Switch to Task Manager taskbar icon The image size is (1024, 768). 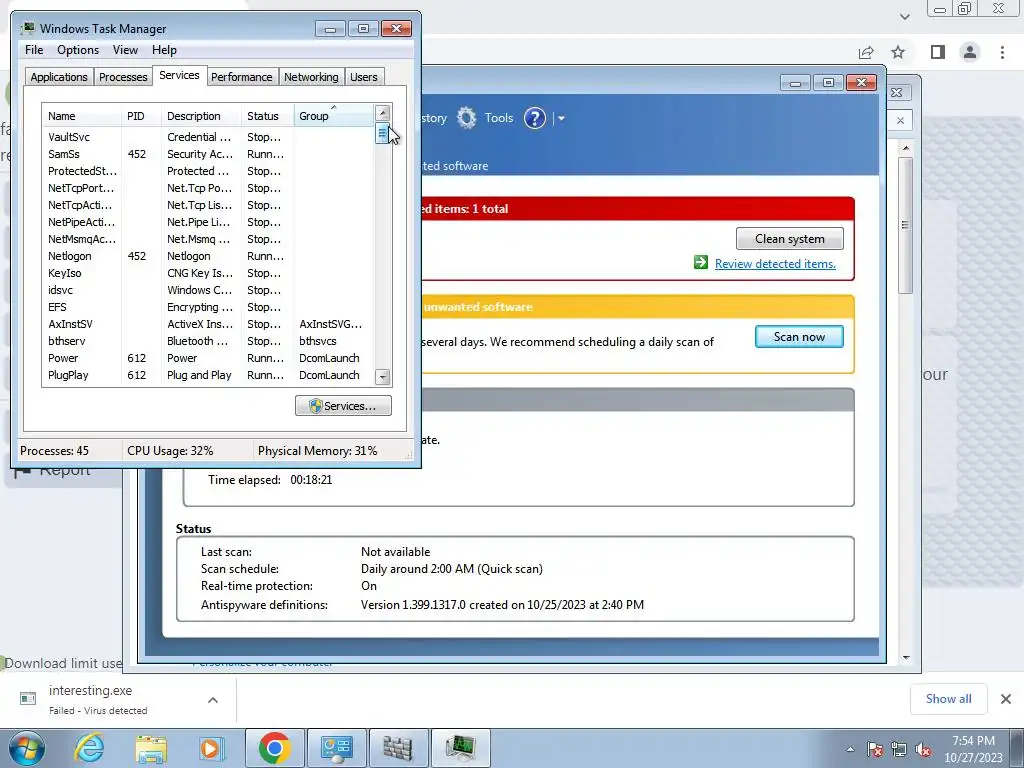pos(460,748)
